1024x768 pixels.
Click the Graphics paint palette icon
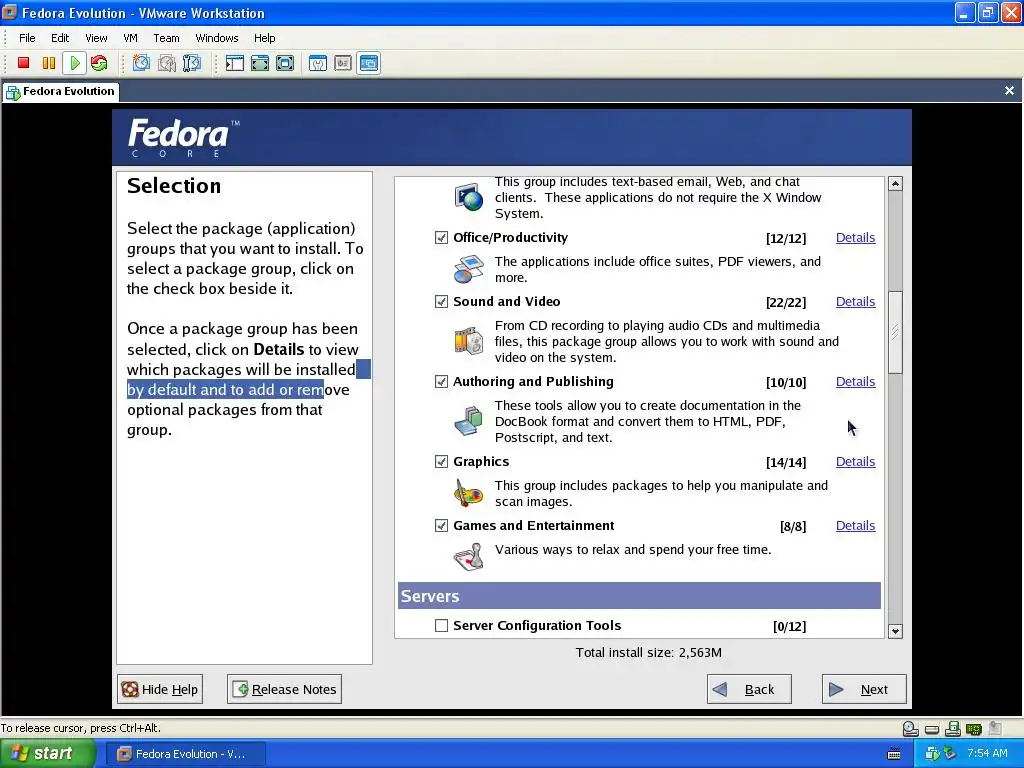(468, 493)
